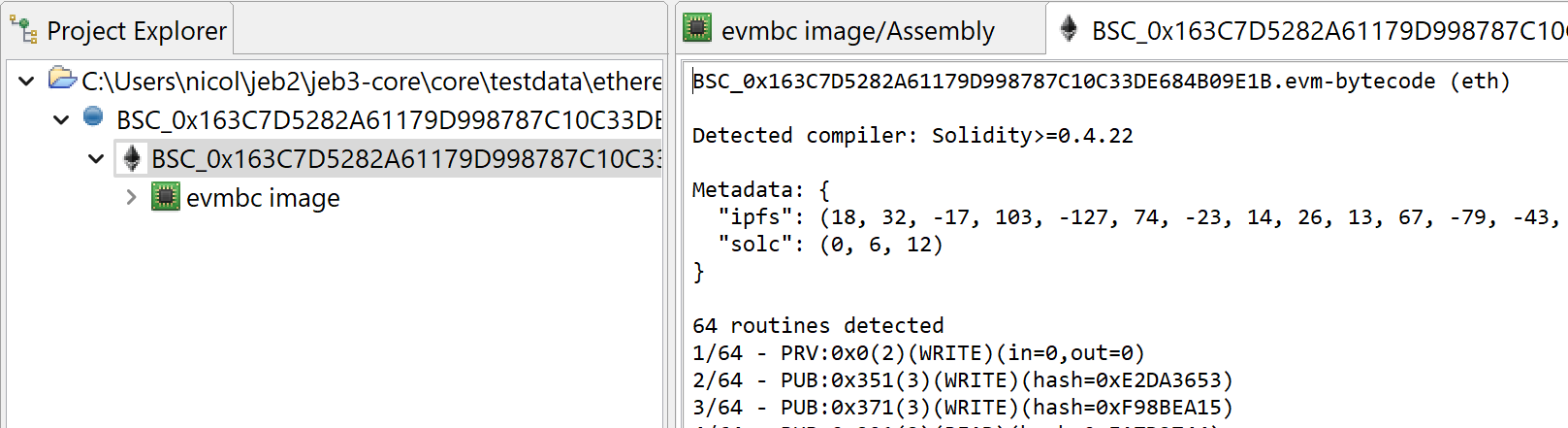Click the open folder icon beside C:\Users path
1568x428 pixels.
(62, 79)
